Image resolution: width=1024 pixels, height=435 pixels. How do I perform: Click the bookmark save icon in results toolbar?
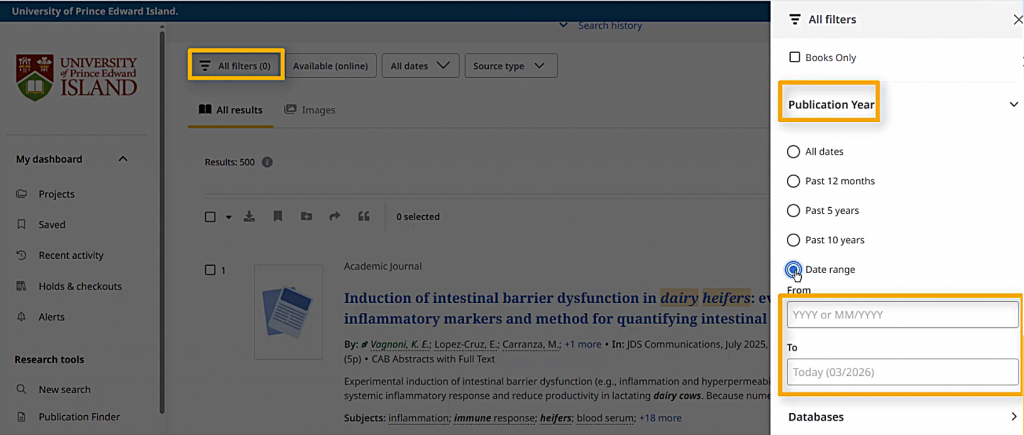pos(278,216)
